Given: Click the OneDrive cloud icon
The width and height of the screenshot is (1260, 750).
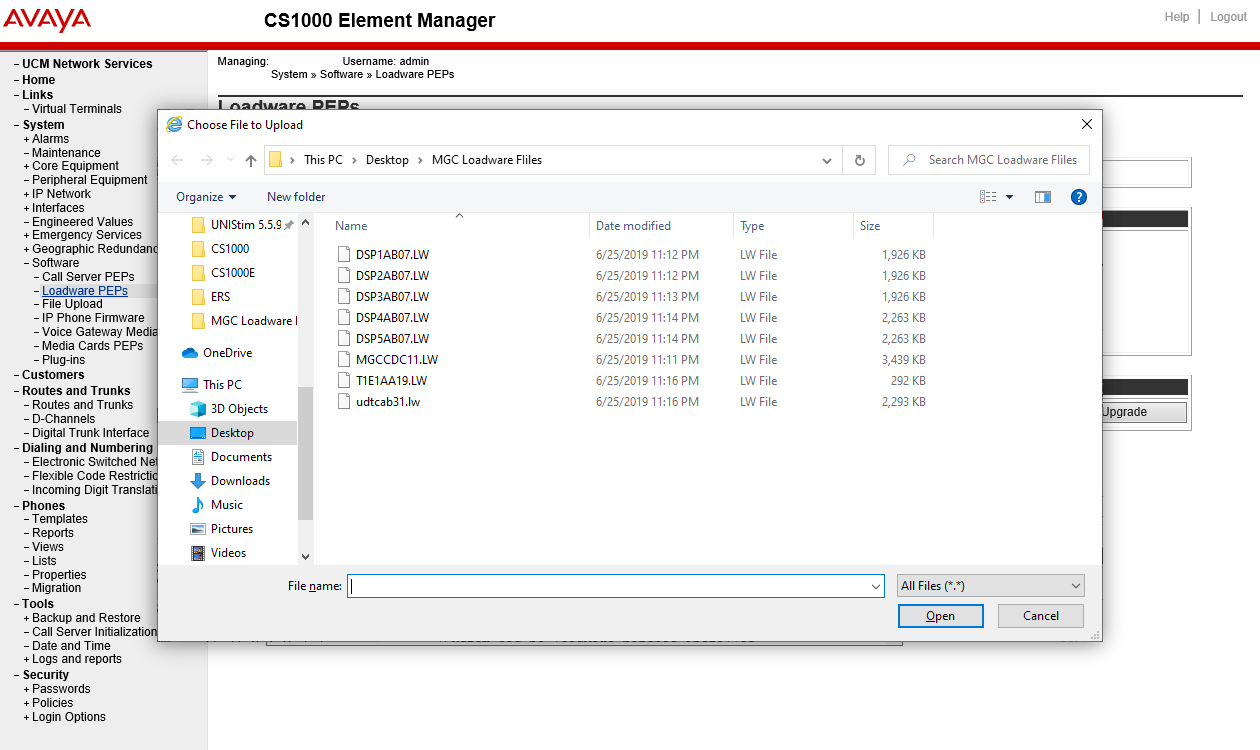Looking at the screenshot, I should [190, 353].
